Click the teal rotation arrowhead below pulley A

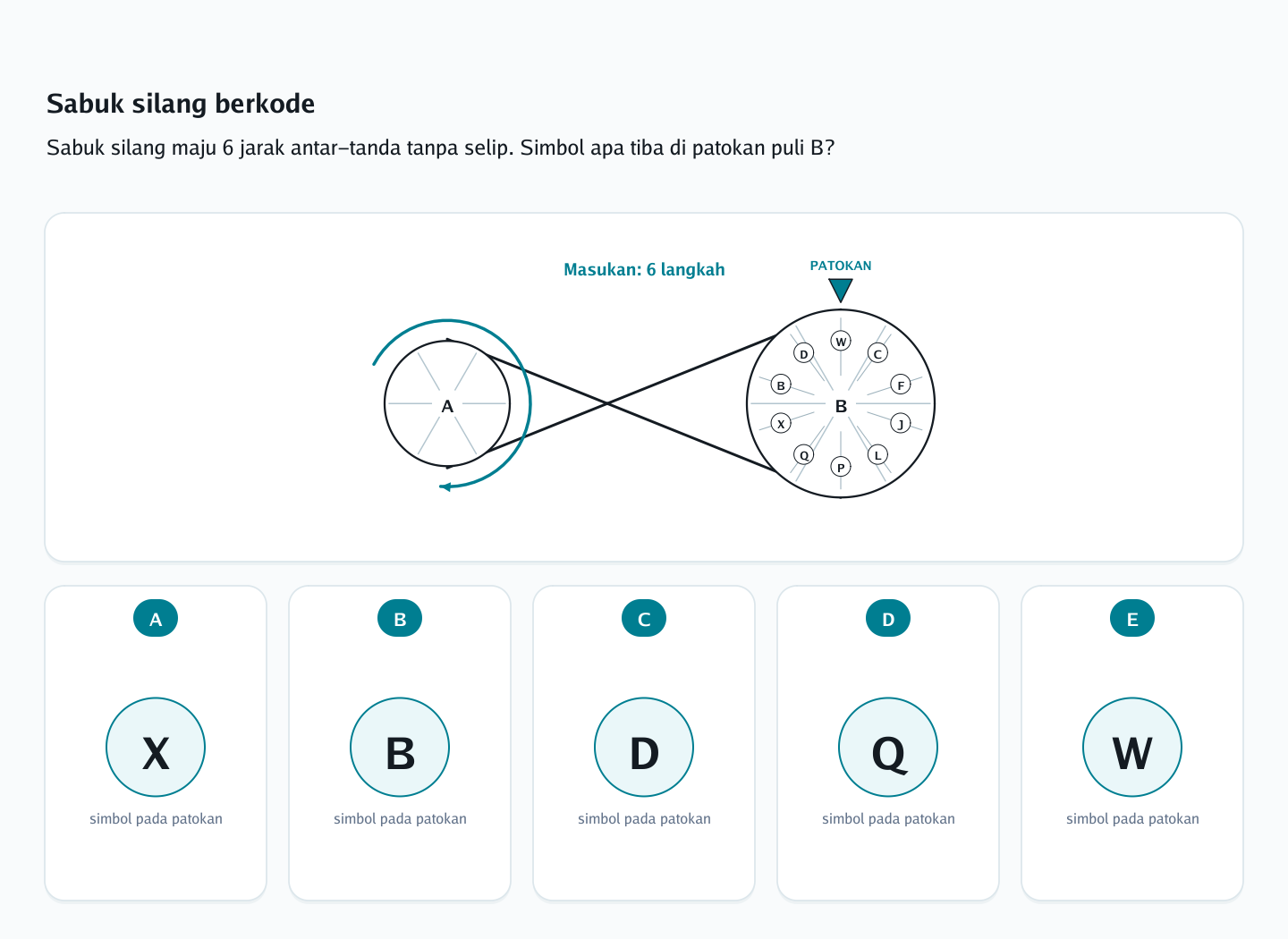coord(445,486)
